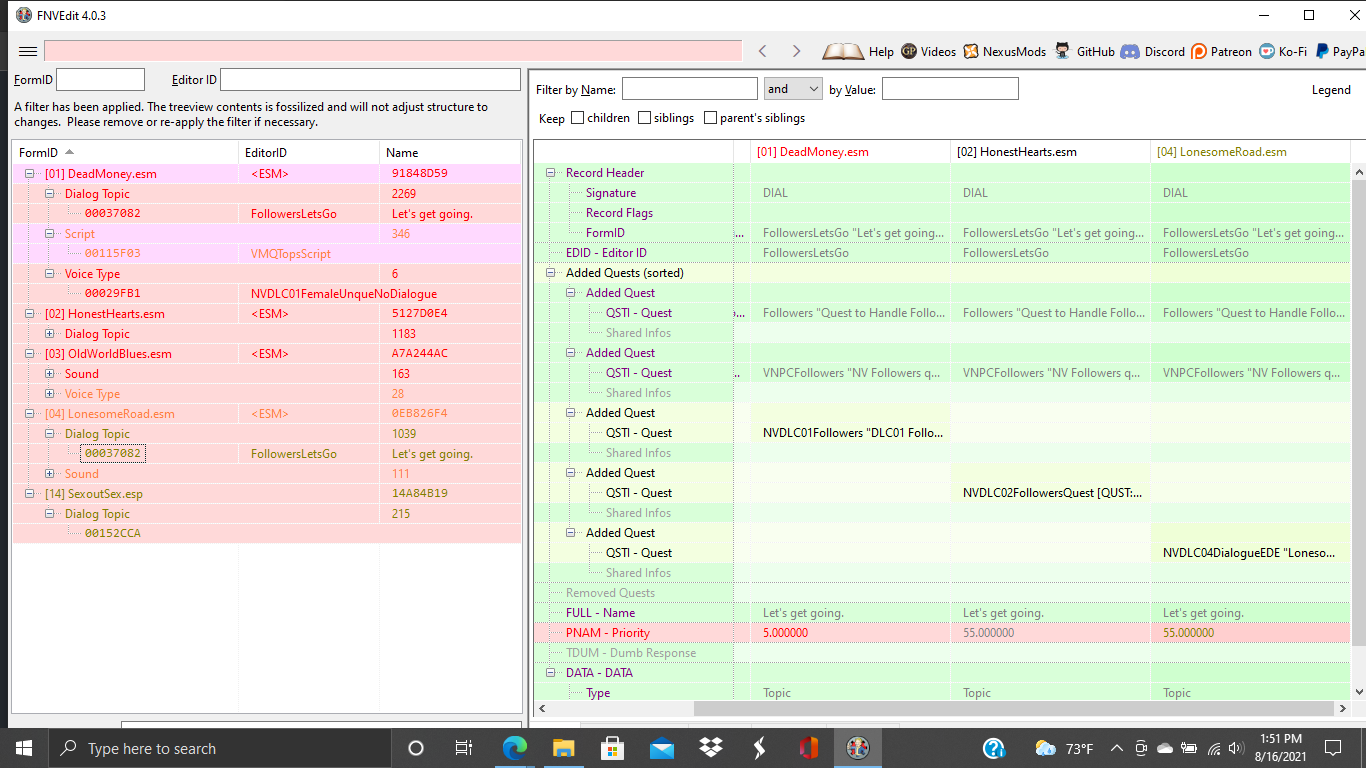This screenshot has height=768, width=1366.
Task: Collapse the DATA - DATA section
Action: [x=550, y=673]
